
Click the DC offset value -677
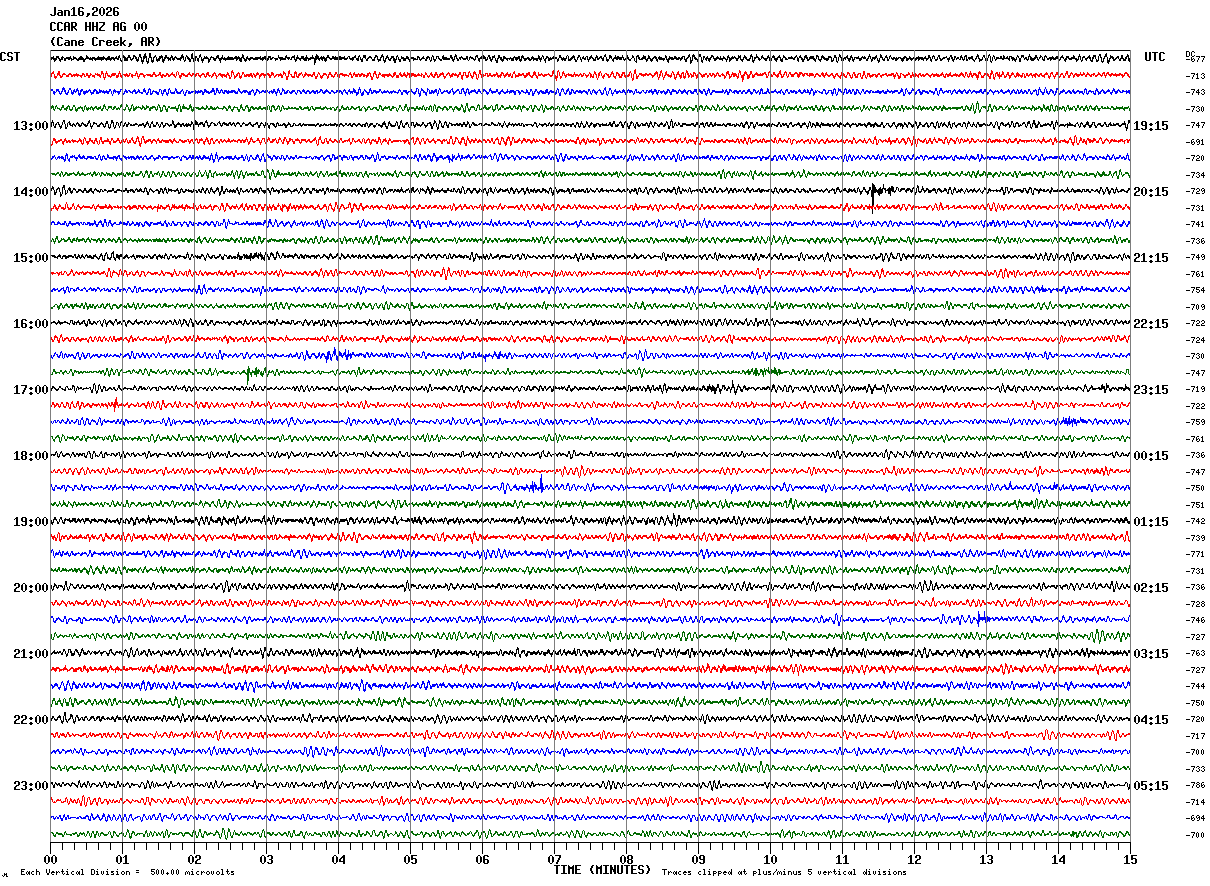pyautogui.click(x=1196, y=59)
